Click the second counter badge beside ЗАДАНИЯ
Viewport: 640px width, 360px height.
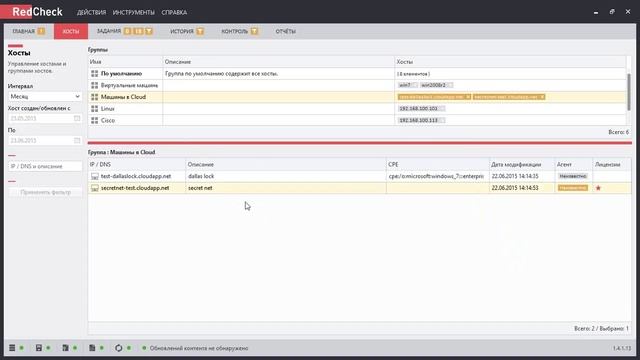[x=138, y=31]
